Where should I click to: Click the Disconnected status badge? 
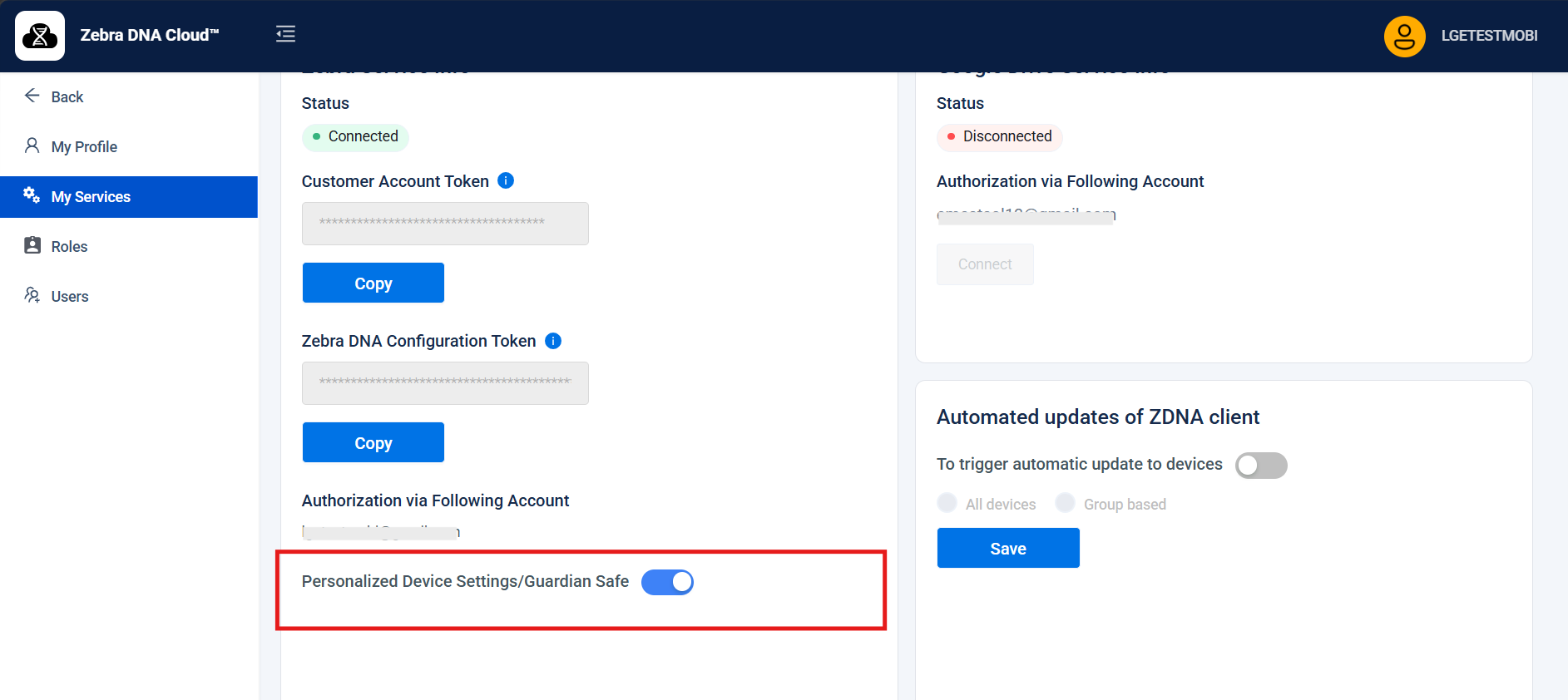[999, 136]
